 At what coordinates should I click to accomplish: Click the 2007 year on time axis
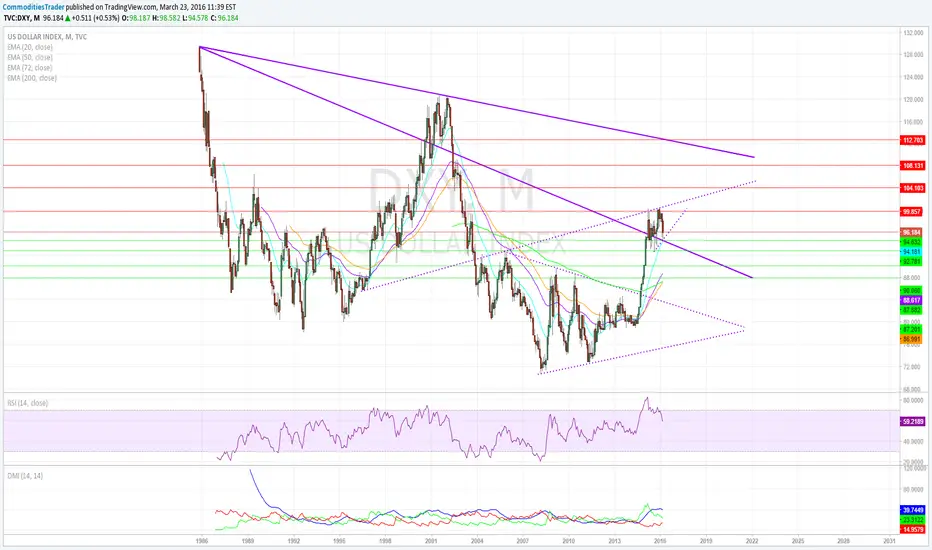point(522,541)
